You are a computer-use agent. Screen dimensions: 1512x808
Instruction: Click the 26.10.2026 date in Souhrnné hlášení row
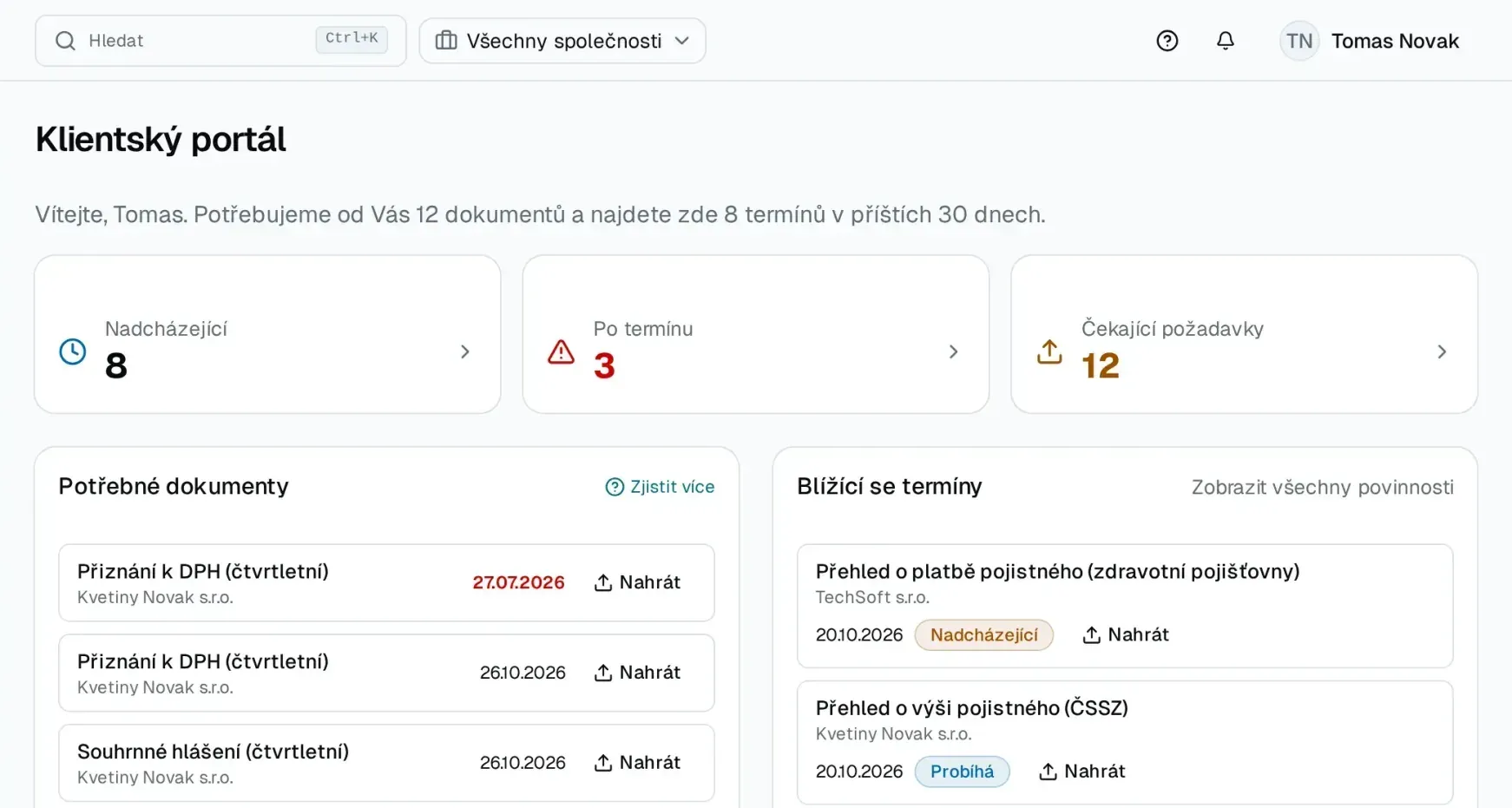[523, 763]
